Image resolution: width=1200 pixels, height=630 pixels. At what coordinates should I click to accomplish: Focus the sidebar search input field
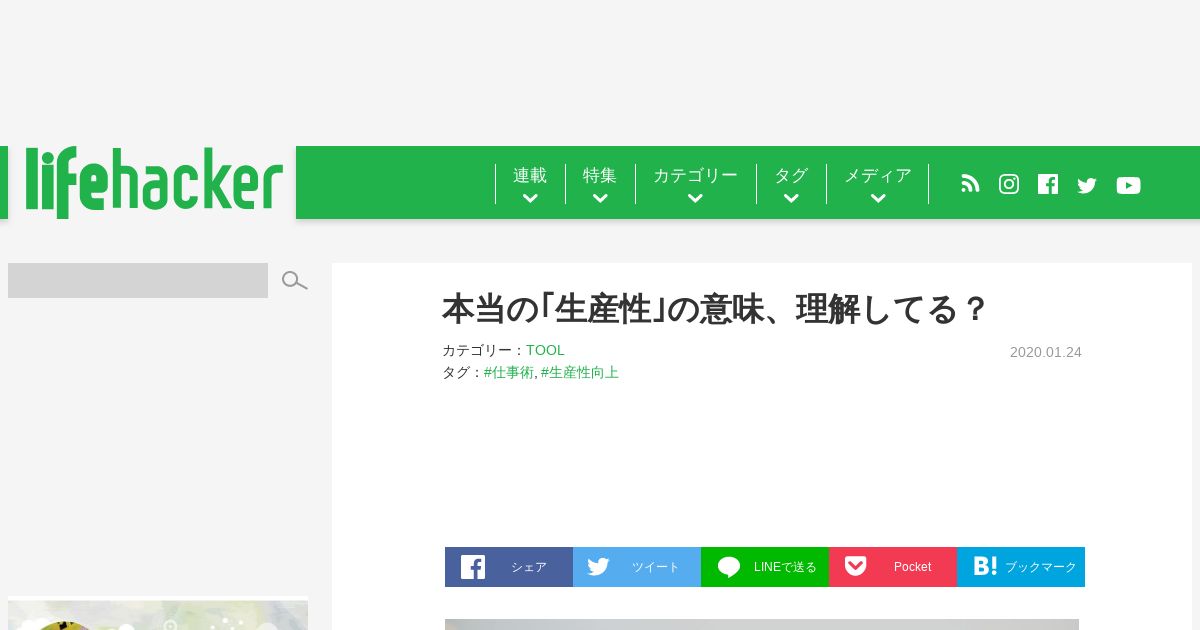pos(138,280)
